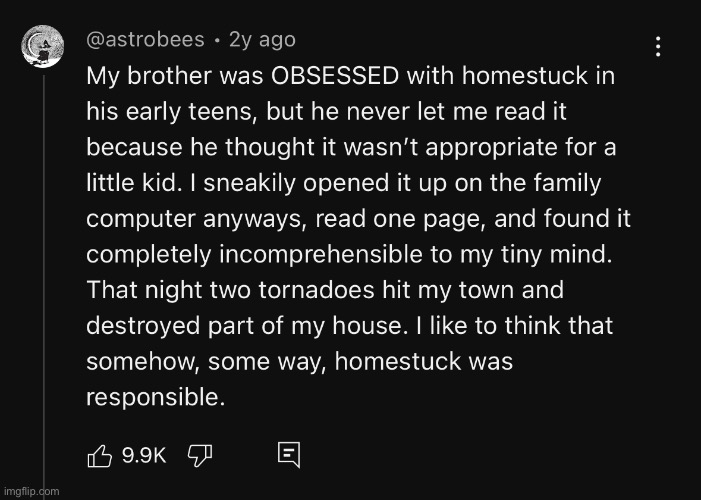Open the astrobees profile picture

coord(43,47)
